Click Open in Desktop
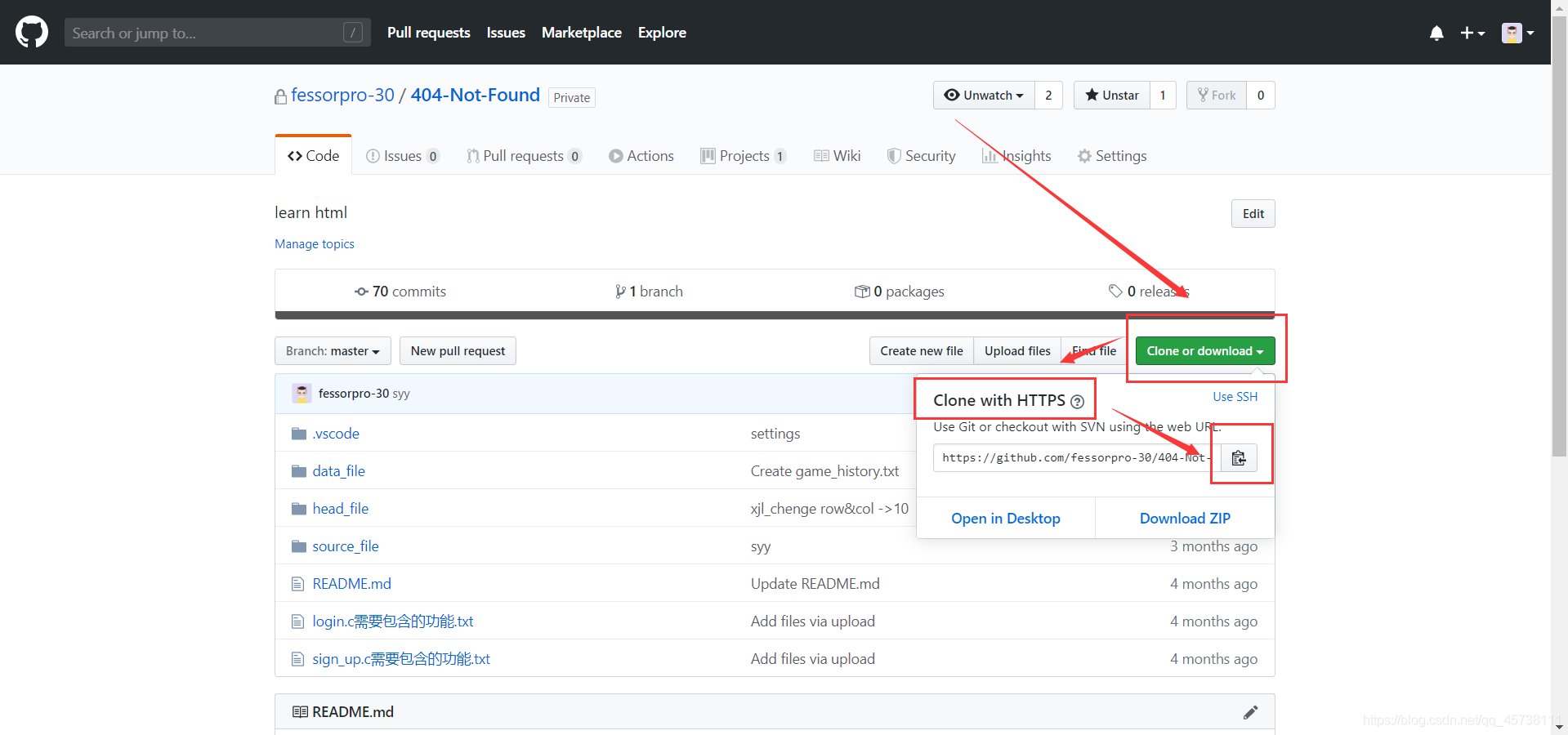This screenshot has height=735, width=1568. click(1006, 519)
